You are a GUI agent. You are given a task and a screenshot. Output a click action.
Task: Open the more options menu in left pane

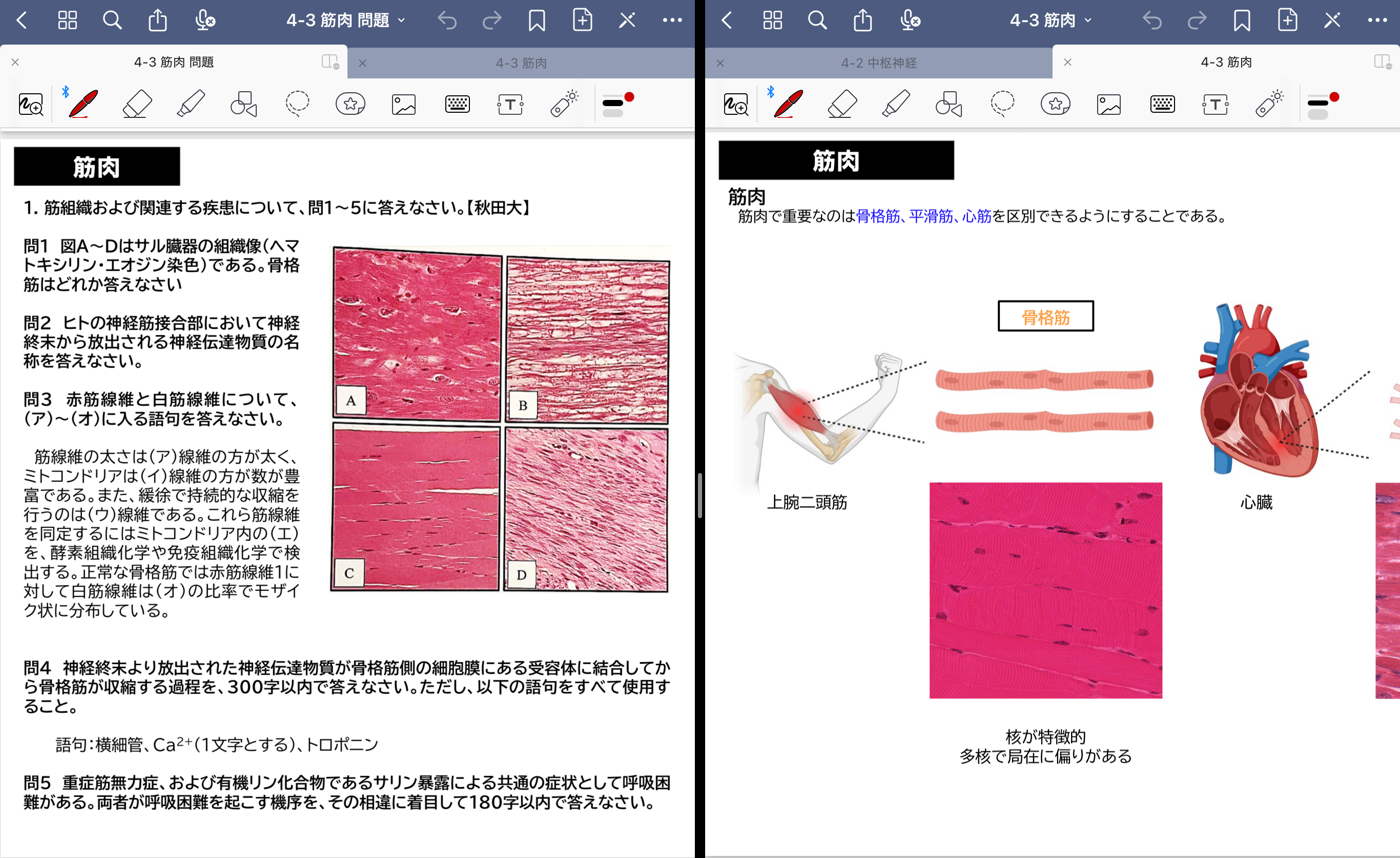[672, 21]
